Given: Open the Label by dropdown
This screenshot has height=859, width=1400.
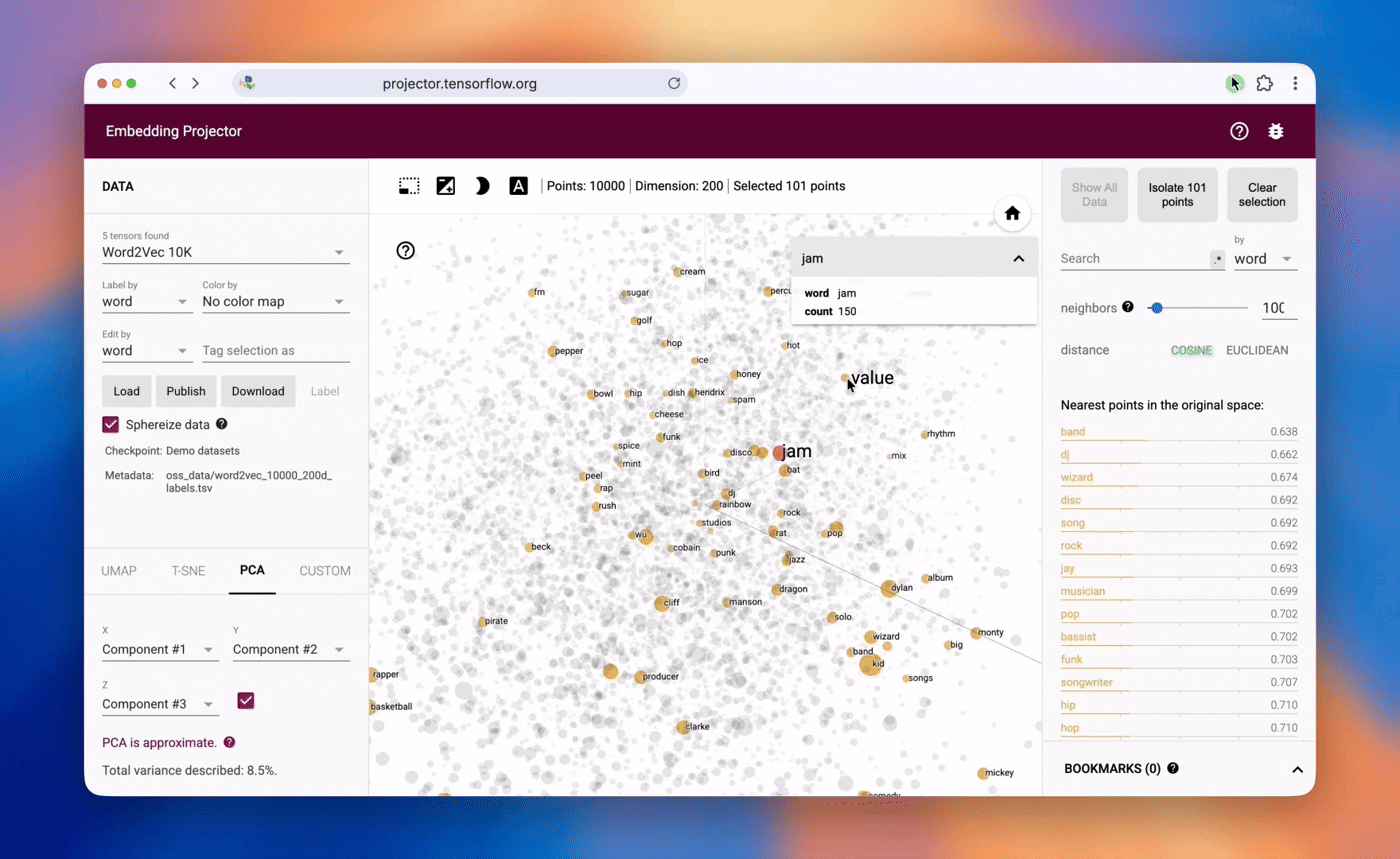Looking at the screenshot, I should (x=147, y=301).
